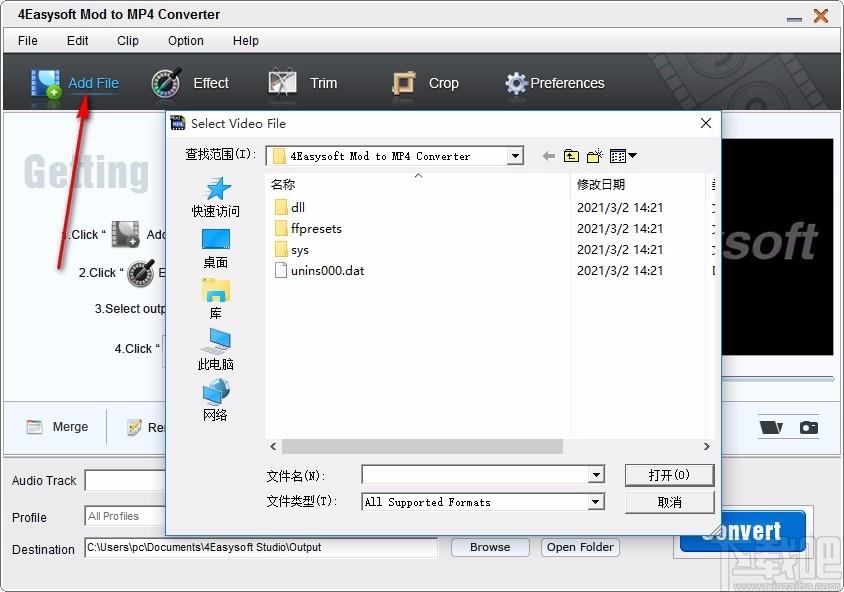Go back using the dialog's back arrow
Viewport: 844px width, 592px height.
[x=548, y=156]
